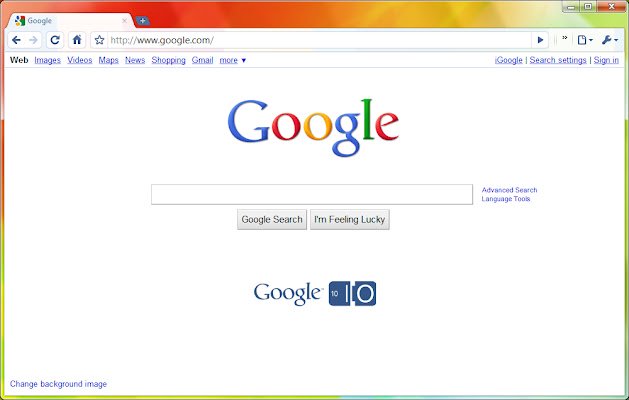The height and width of the screenshot is (400, 629).
Task: Click the I'm Feeling Lucky button
Action: 349,219
